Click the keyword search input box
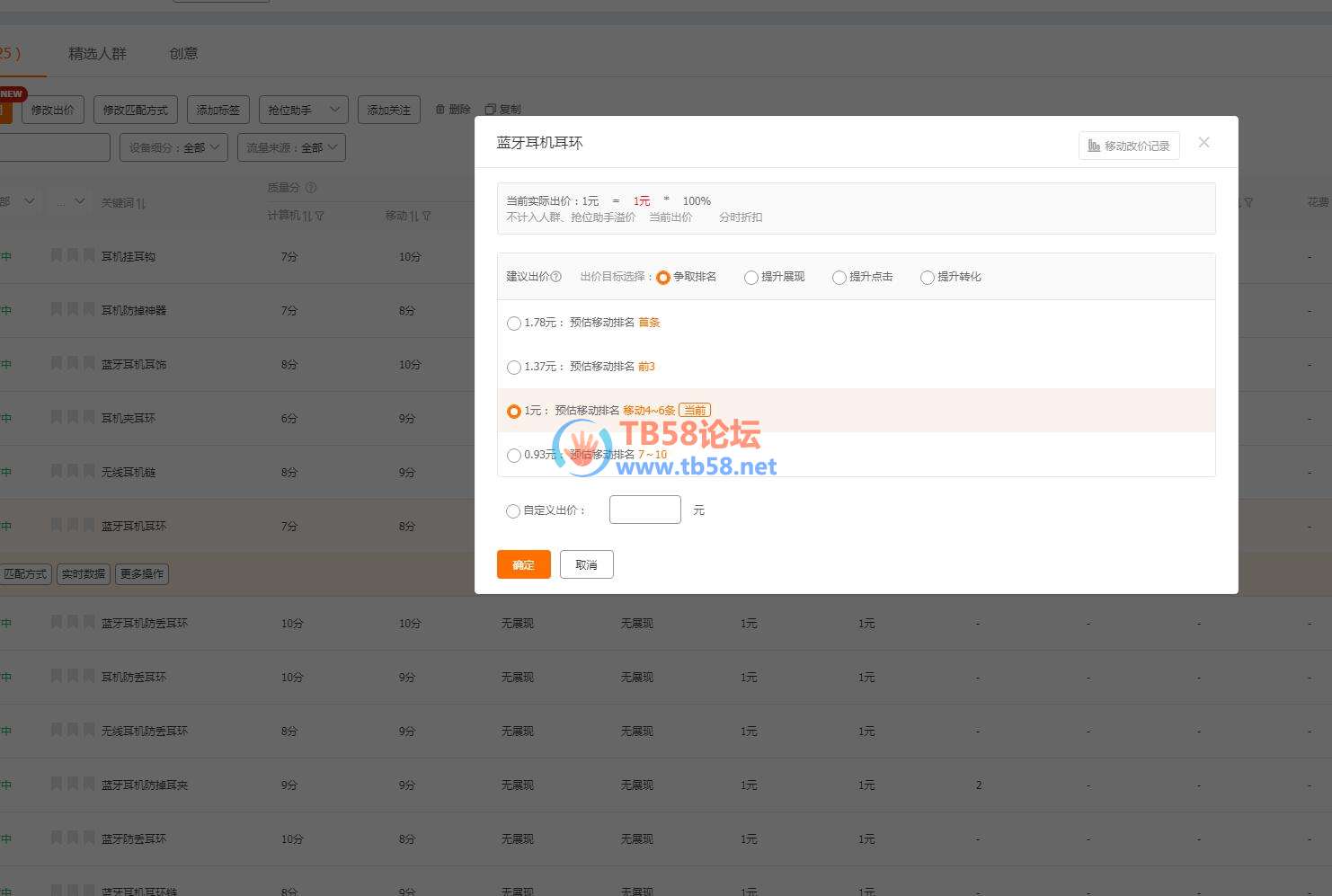 (x=55, y=147)
